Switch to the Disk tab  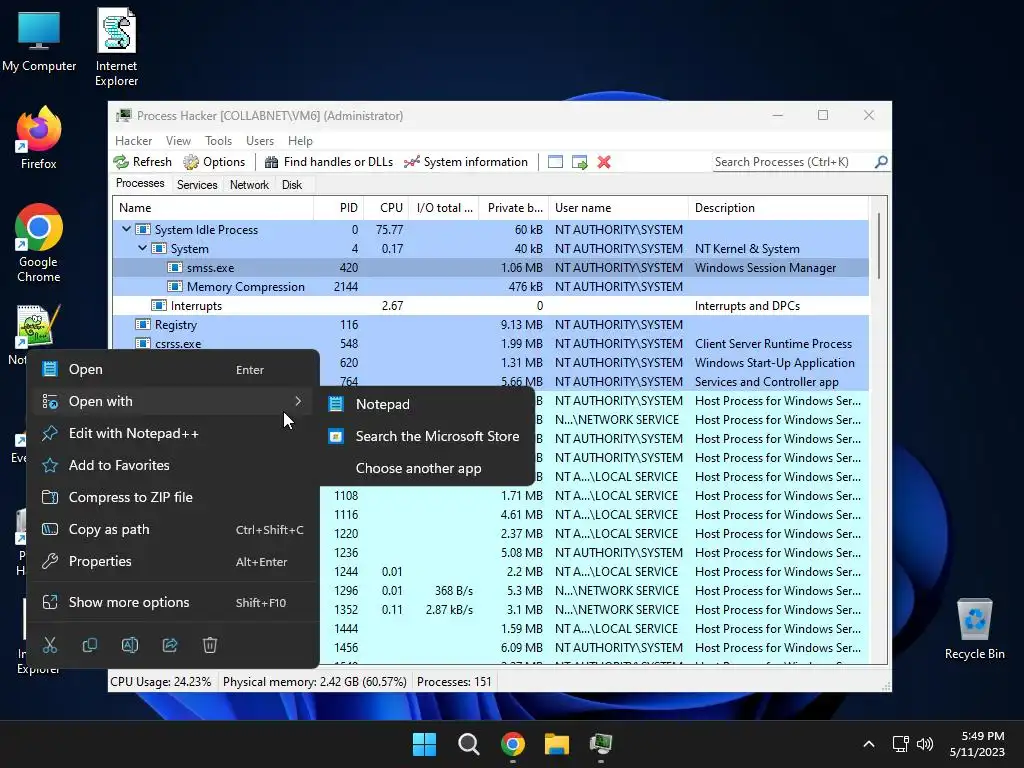coord(292,185)
